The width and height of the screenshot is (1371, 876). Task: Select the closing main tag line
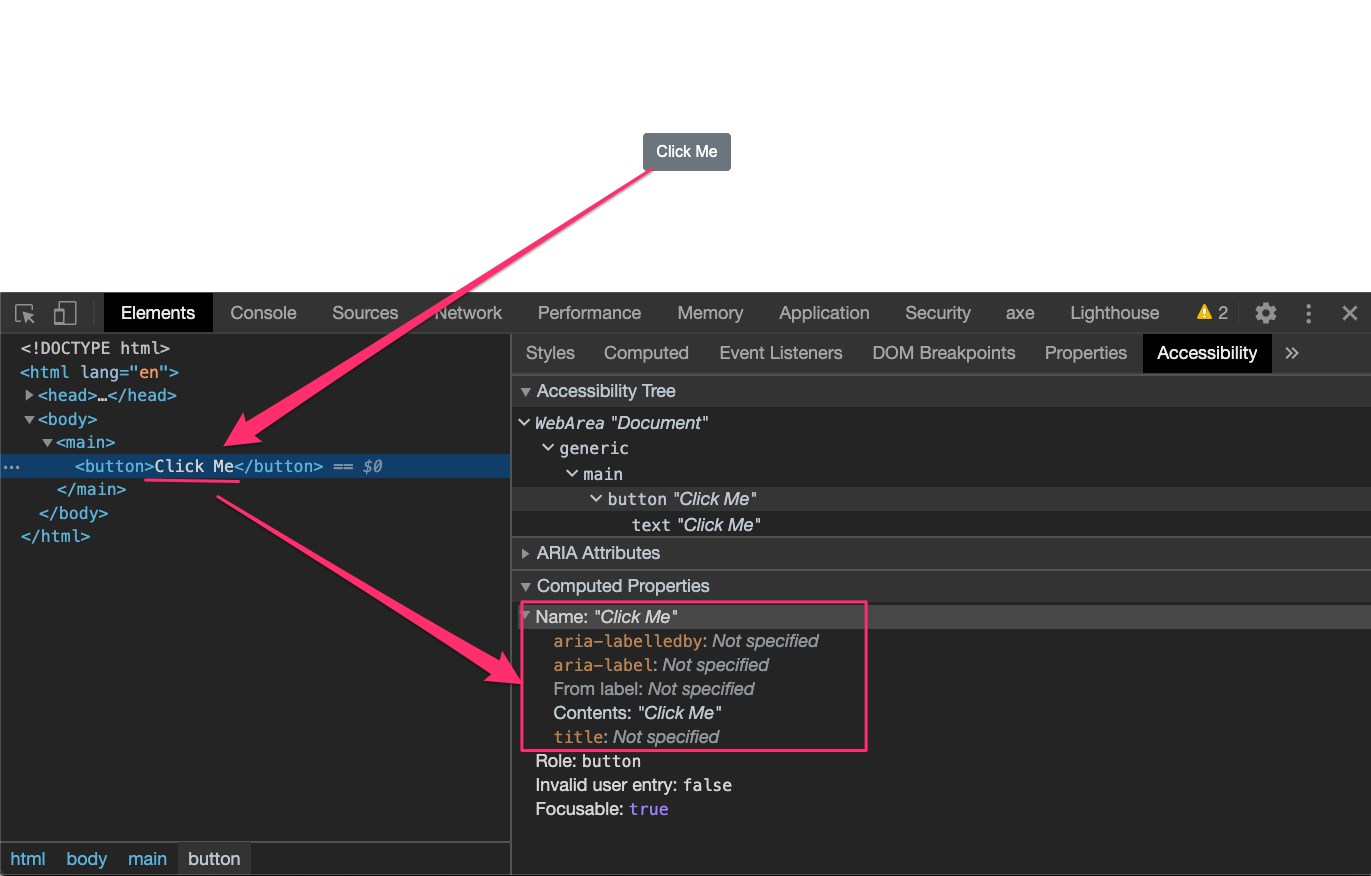[x=92, y=489]
